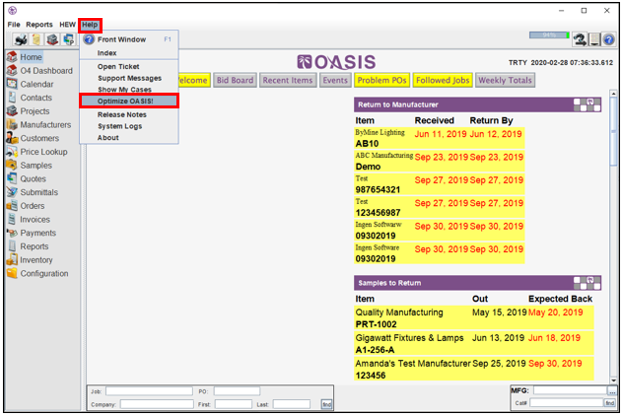Click the Company input field
Viewport: 624px width, 419px height.
[x=157, y=404]
